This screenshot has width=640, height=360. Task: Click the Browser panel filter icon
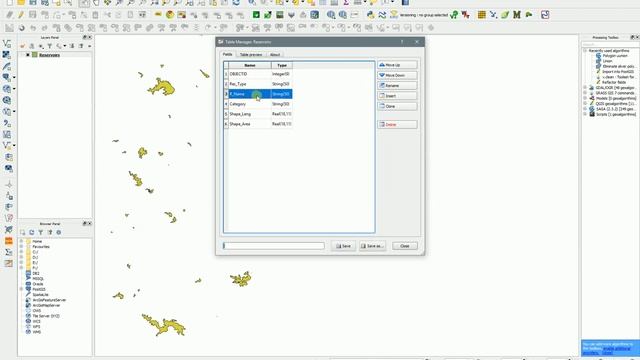click(40, 232)
